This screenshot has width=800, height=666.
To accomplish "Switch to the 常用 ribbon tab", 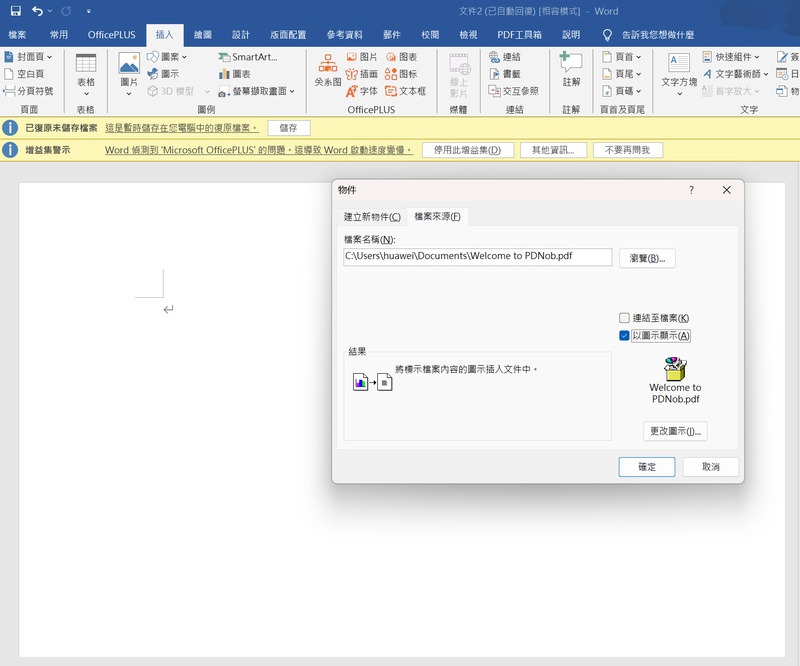I will click(x=59, y=35).
